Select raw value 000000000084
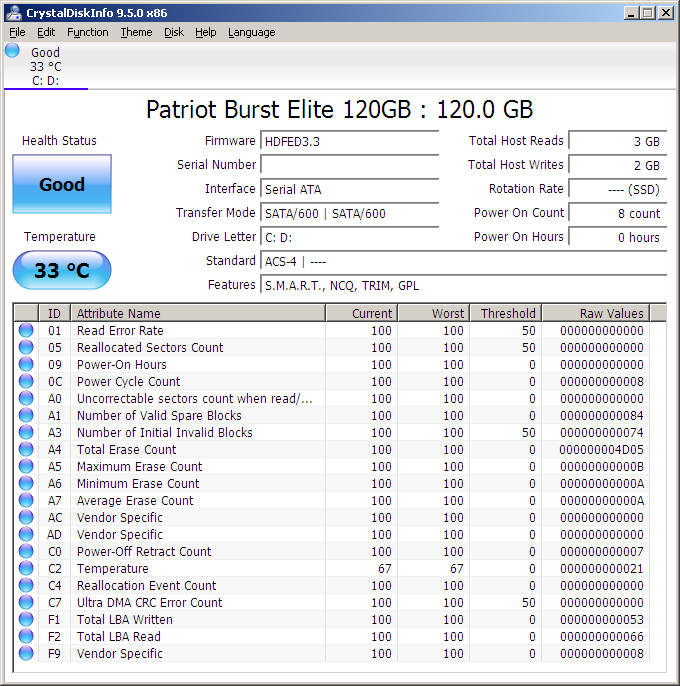This screenshot has height=686, width=680. (x=602, y=415)
